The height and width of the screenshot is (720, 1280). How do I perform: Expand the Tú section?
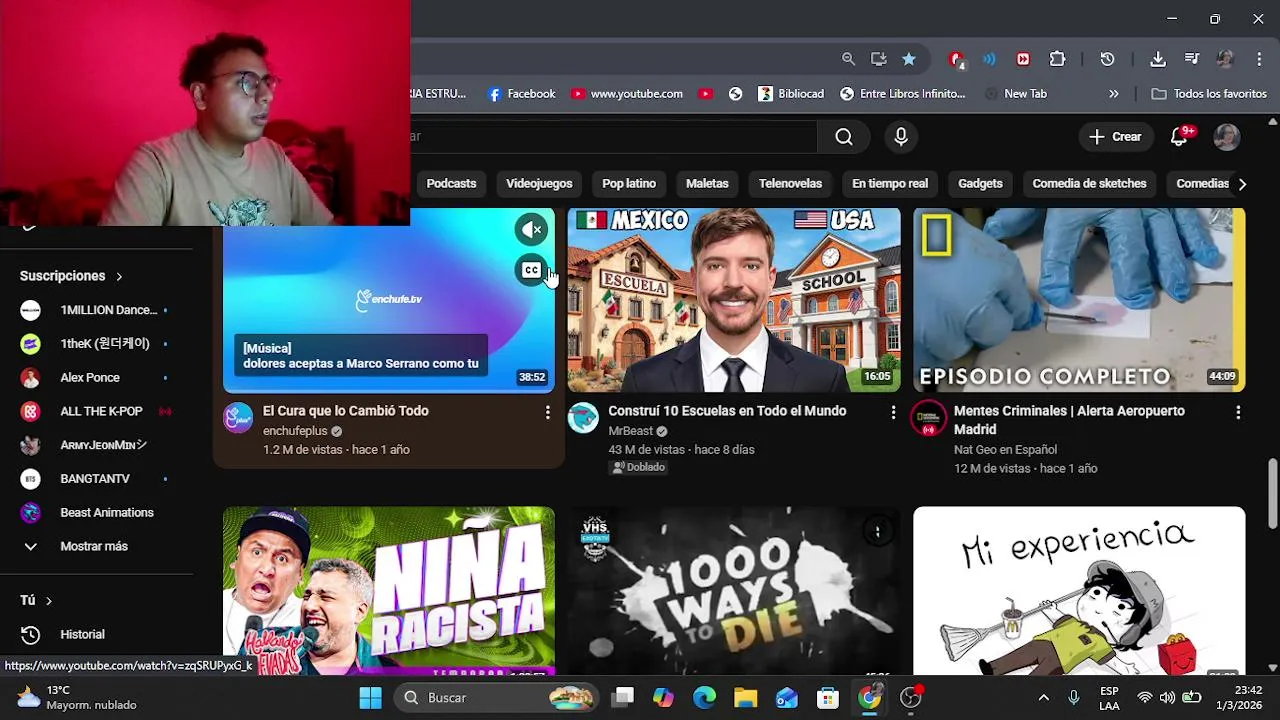pos(36,600)
